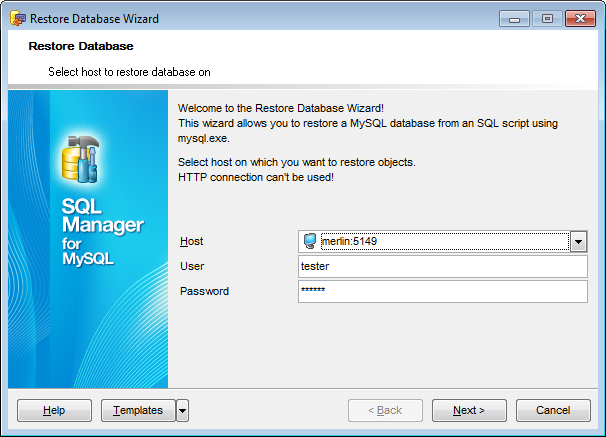Click 'Select host to restore database on' text
Viewport: 606px width, 437px height.
(x=129, y=72)
